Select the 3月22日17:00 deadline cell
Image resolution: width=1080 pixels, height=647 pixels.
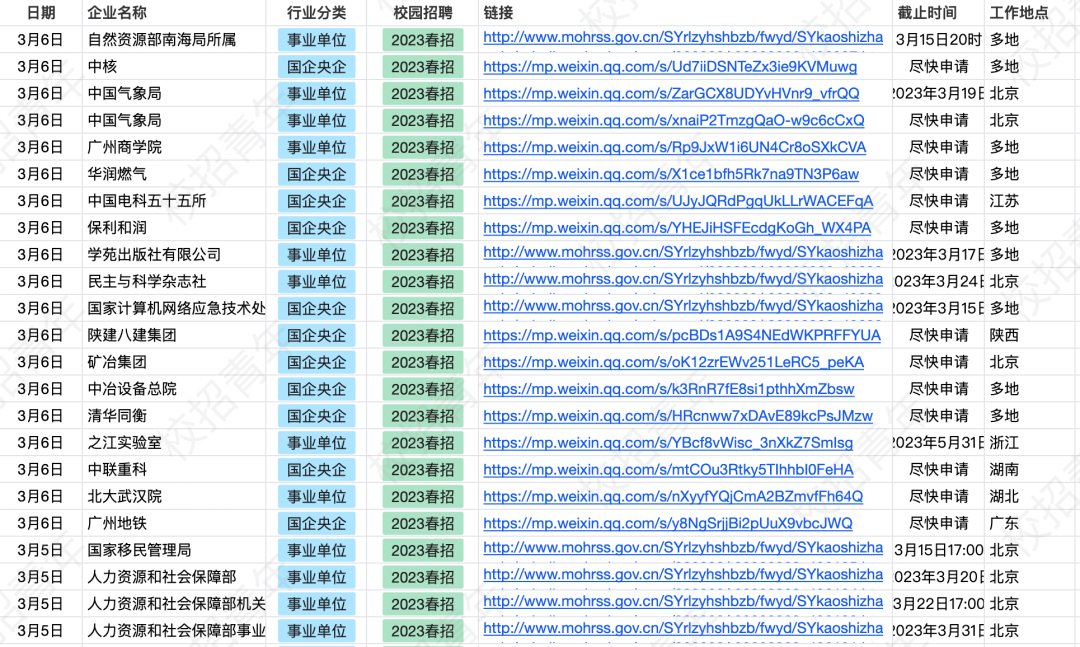pos(938,604)
